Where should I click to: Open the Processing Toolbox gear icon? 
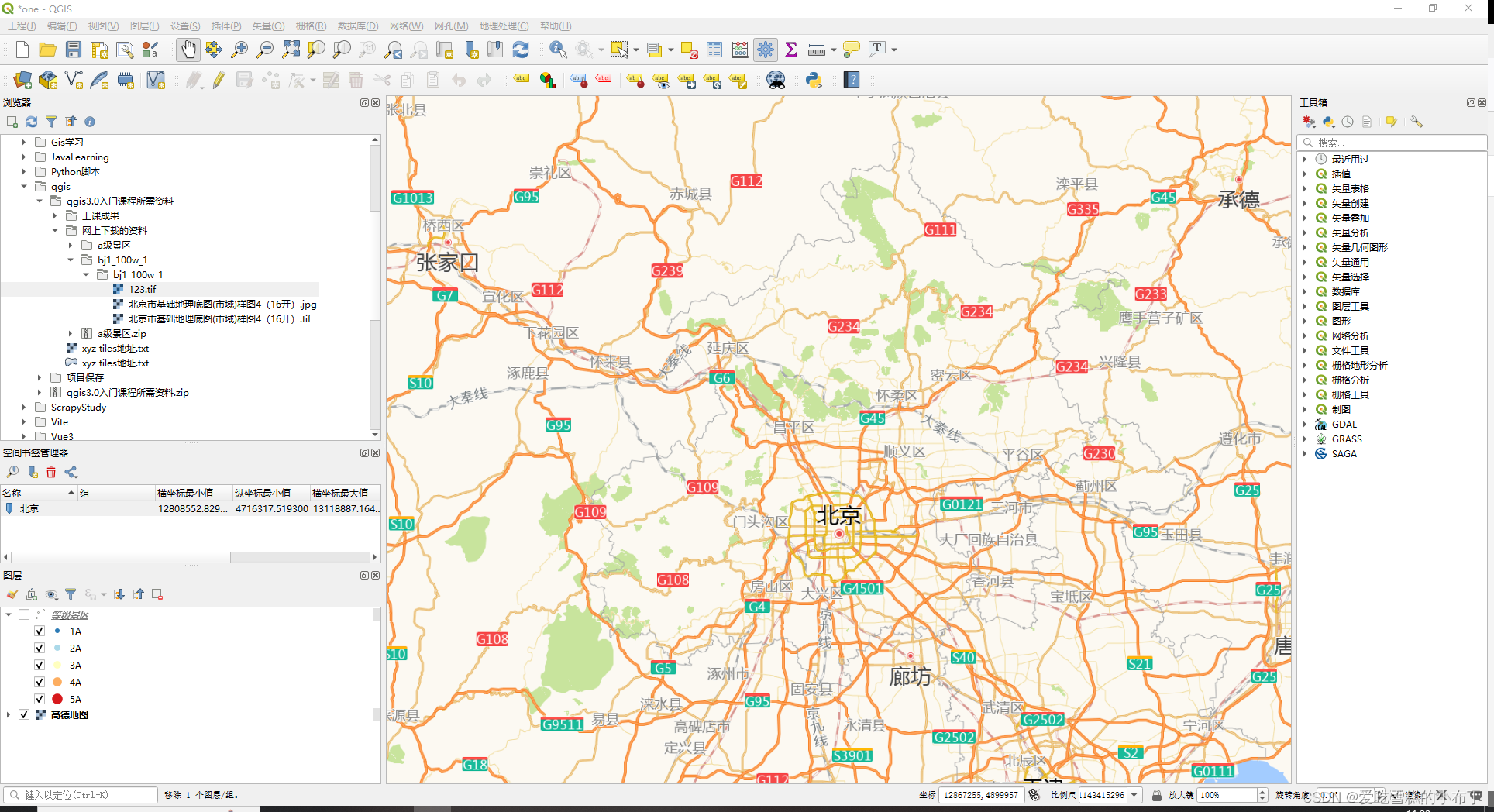pyautogui.click(x=766, y=50)
